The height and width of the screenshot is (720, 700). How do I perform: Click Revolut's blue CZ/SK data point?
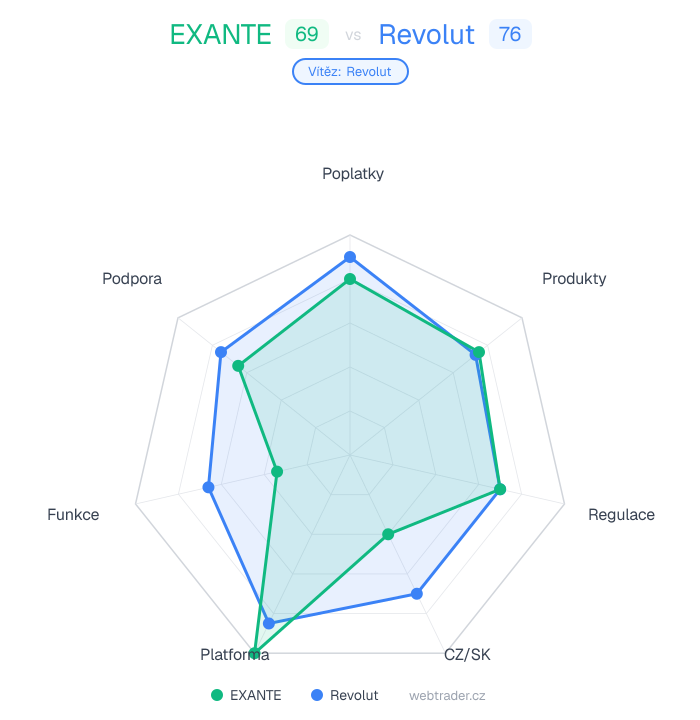pyautogui.click(x=417, y=594)
